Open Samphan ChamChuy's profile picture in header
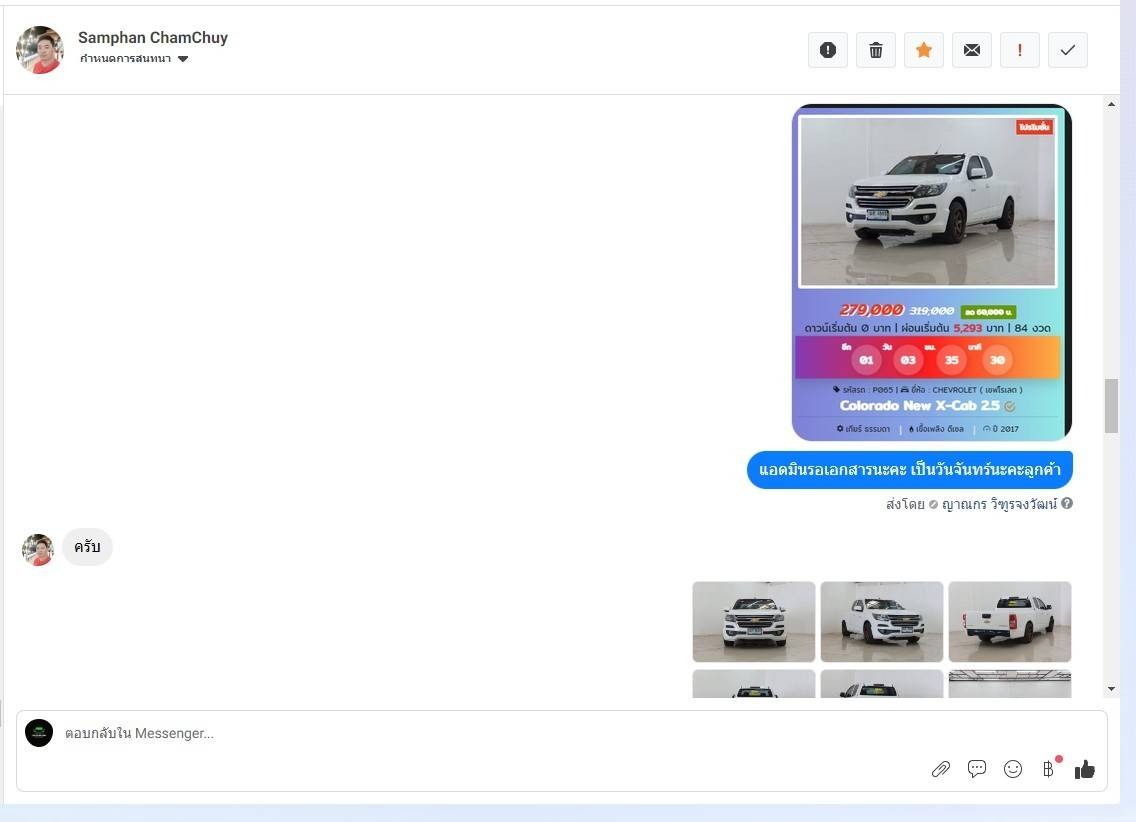1136x822 pixels. click(x=40, y=50)
